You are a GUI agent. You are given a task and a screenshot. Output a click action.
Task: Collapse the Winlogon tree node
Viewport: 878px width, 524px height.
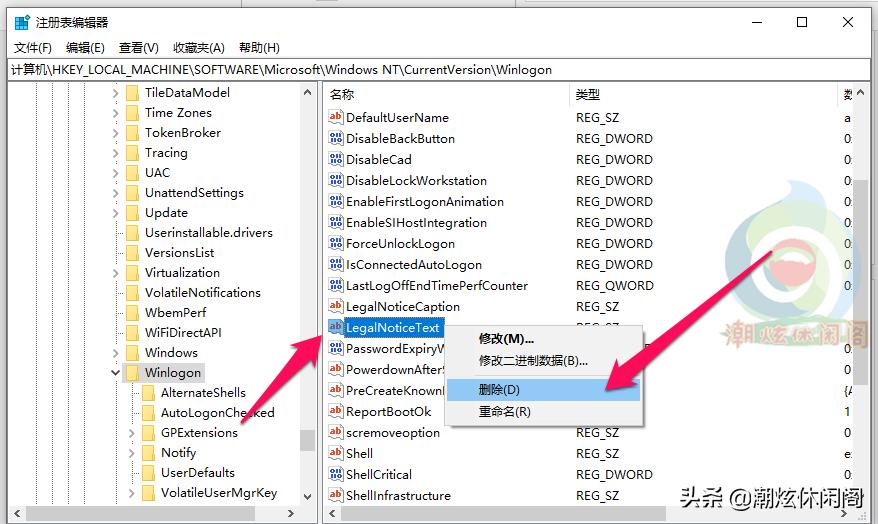coord(116,373)
